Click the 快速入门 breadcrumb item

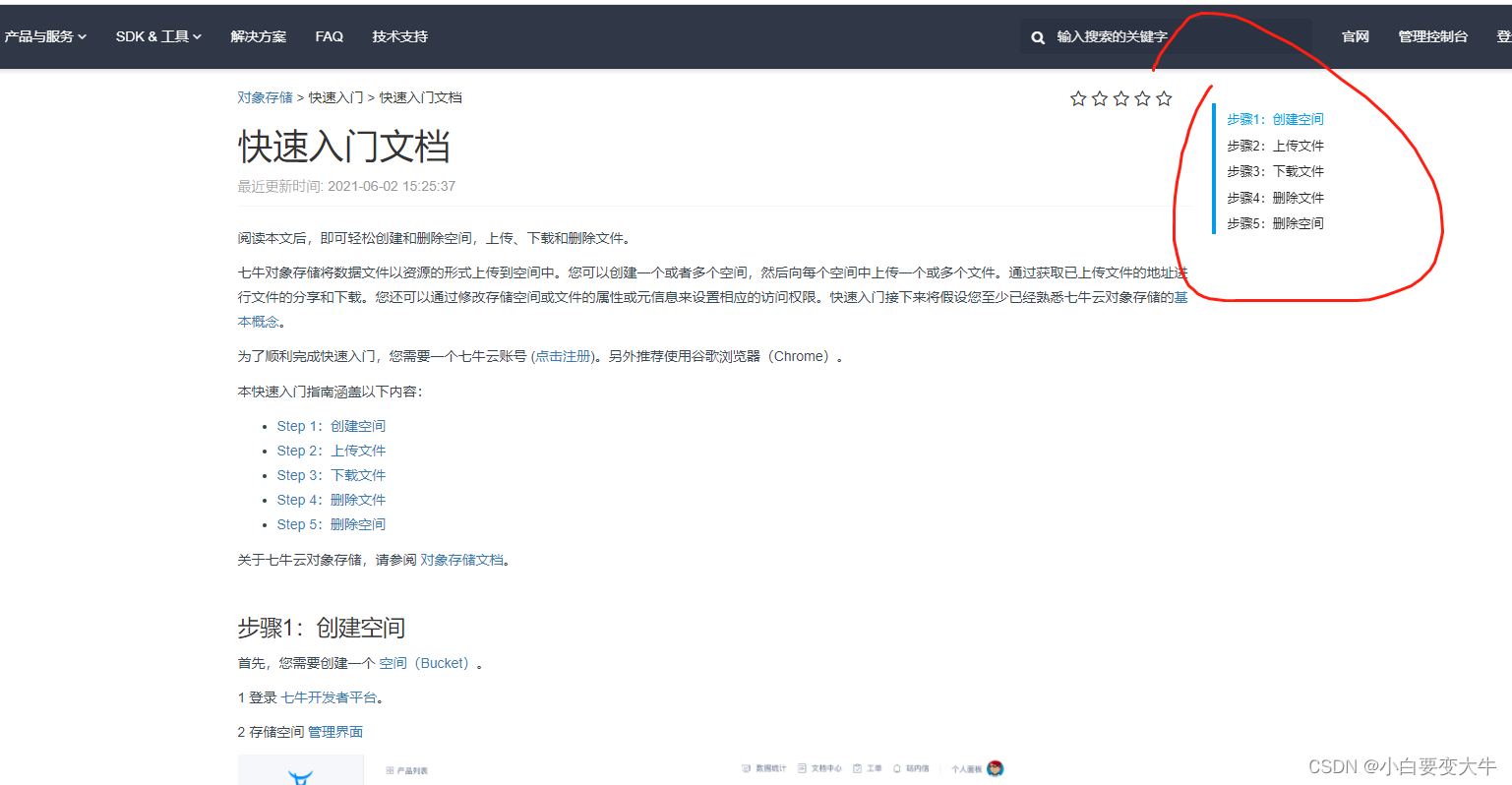tap(335, 97)
